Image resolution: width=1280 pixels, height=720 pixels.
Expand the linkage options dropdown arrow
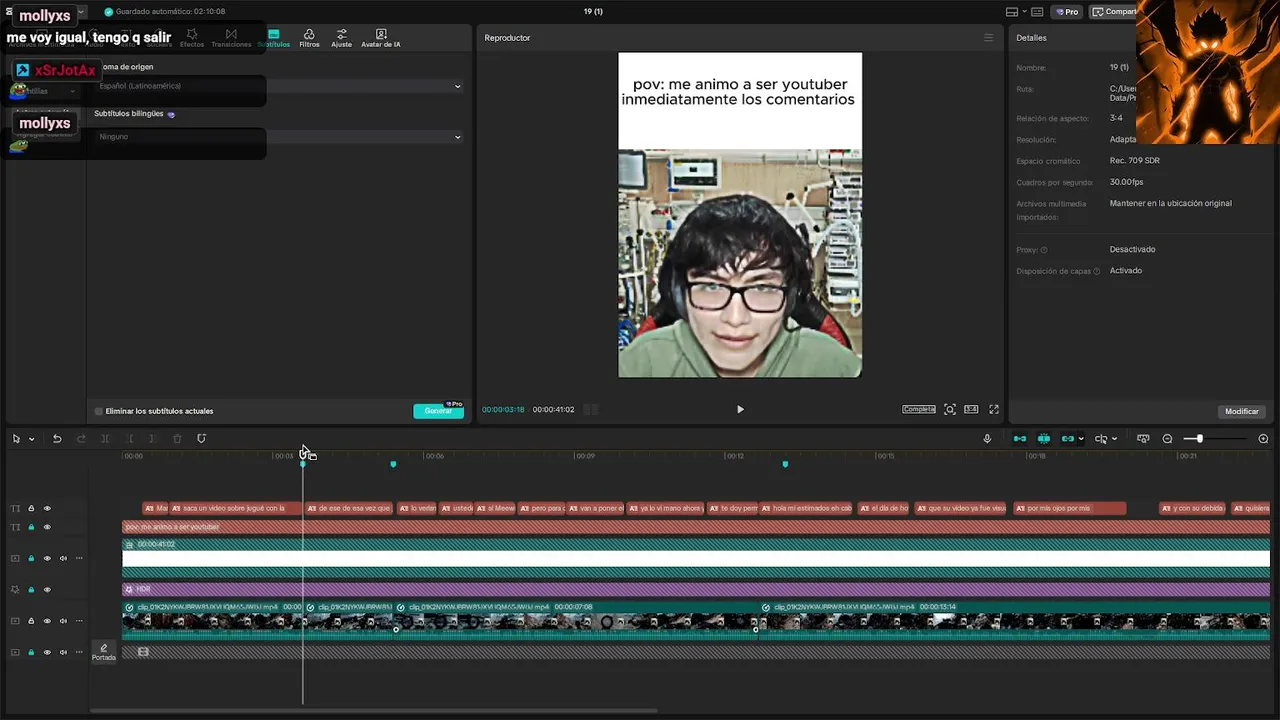(x=1081, y=439)
